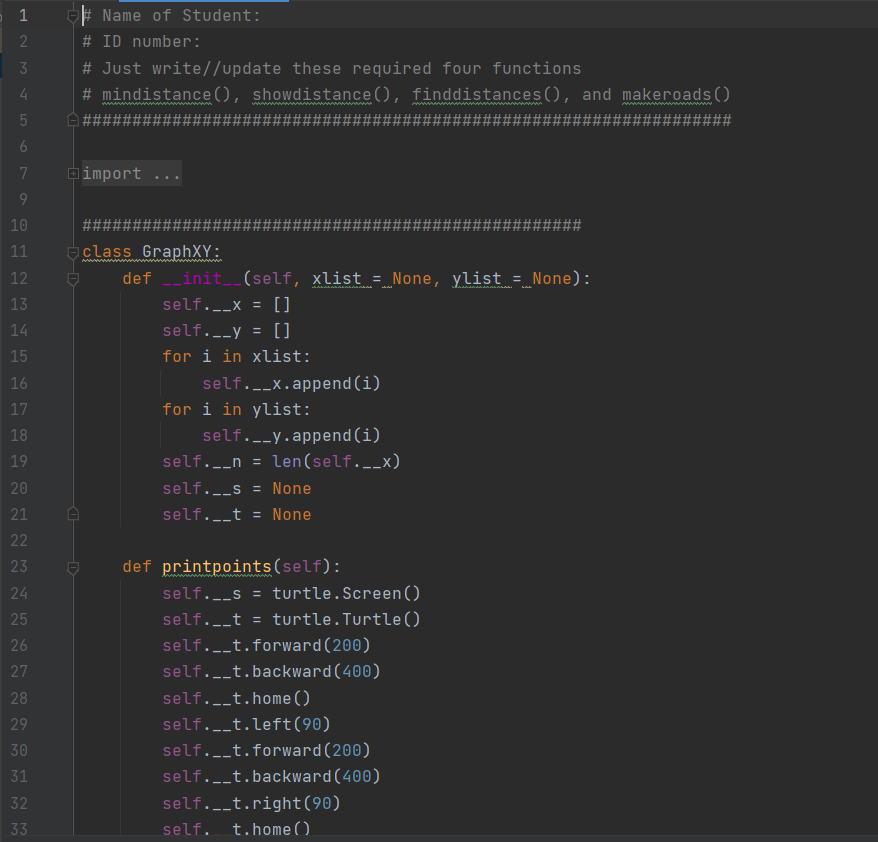
Task: Click 'right(90)' call on line 32
Action: 296,803
